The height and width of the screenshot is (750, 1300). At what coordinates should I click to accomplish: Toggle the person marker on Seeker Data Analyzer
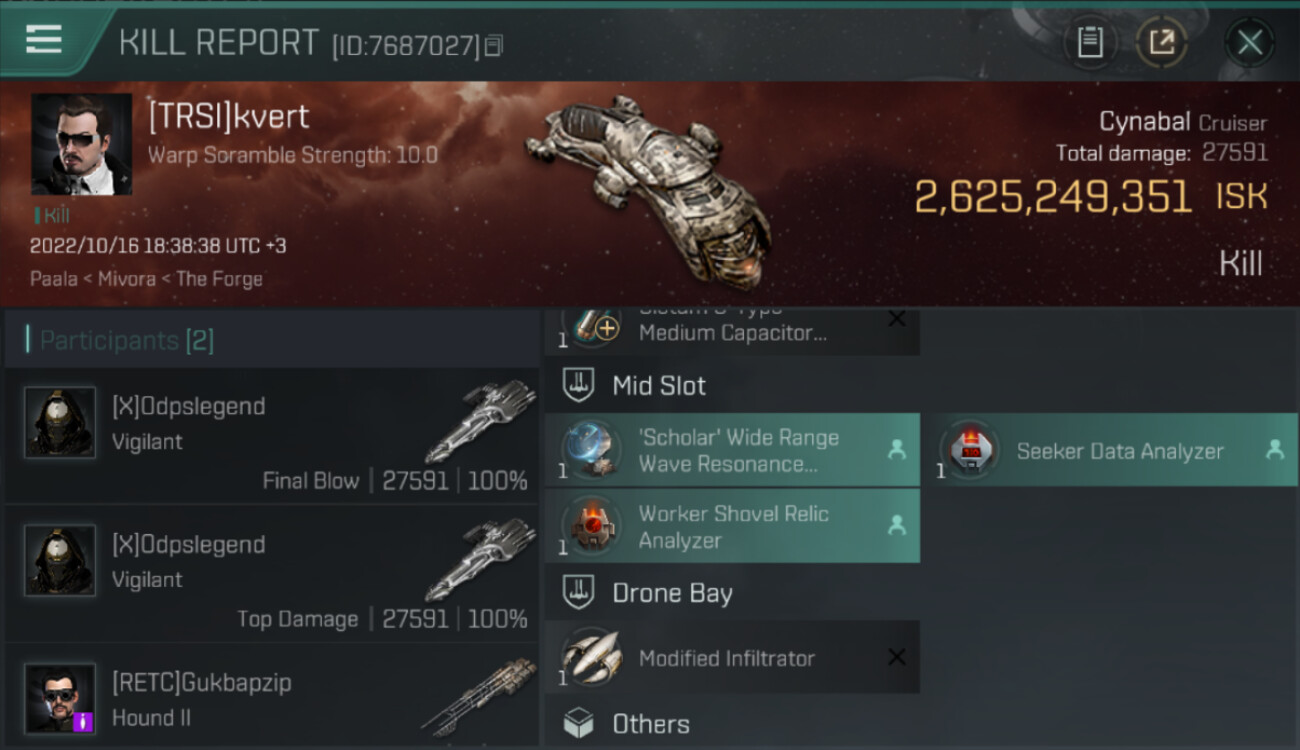tap(1275, 450)
